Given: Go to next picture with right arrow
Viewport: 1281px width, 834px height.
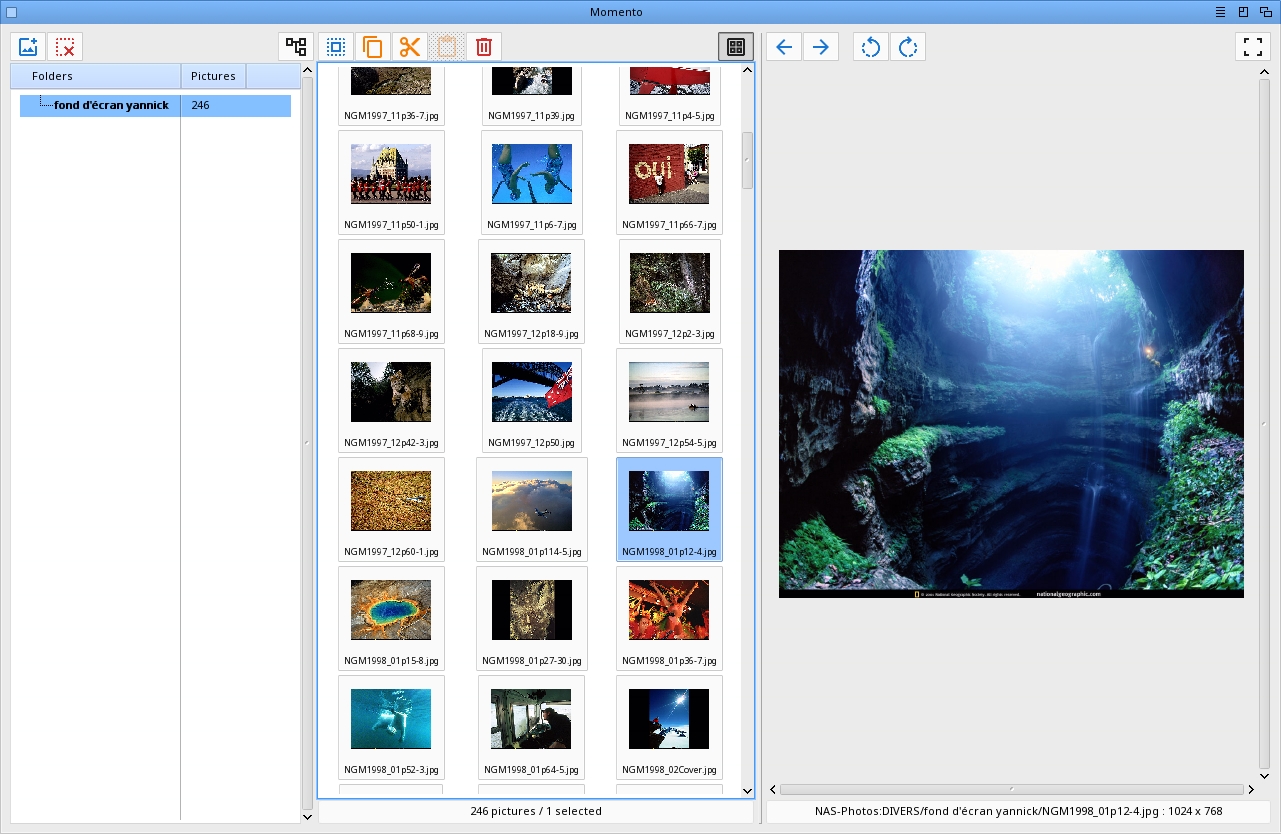Looking at the screenshot, I should [821, 47].
